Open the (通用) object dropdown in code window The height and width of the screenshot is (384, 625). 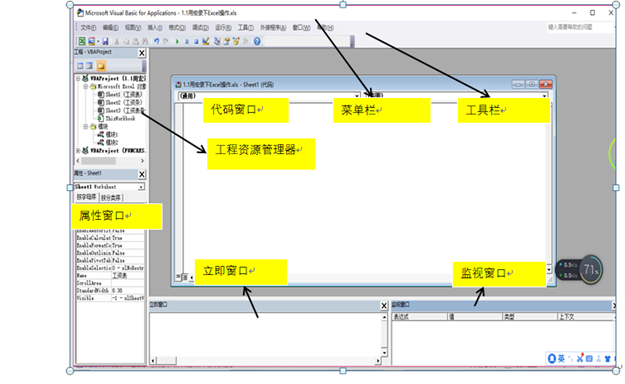click(357, 96)
